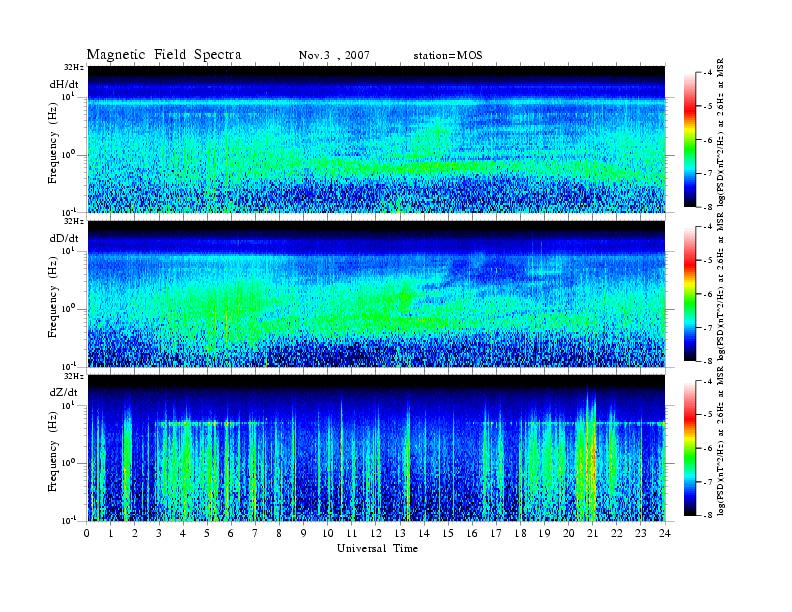Click the 'Nov.3 , 2007' date label
Screen dimensions: 792x612
point(334,56)
